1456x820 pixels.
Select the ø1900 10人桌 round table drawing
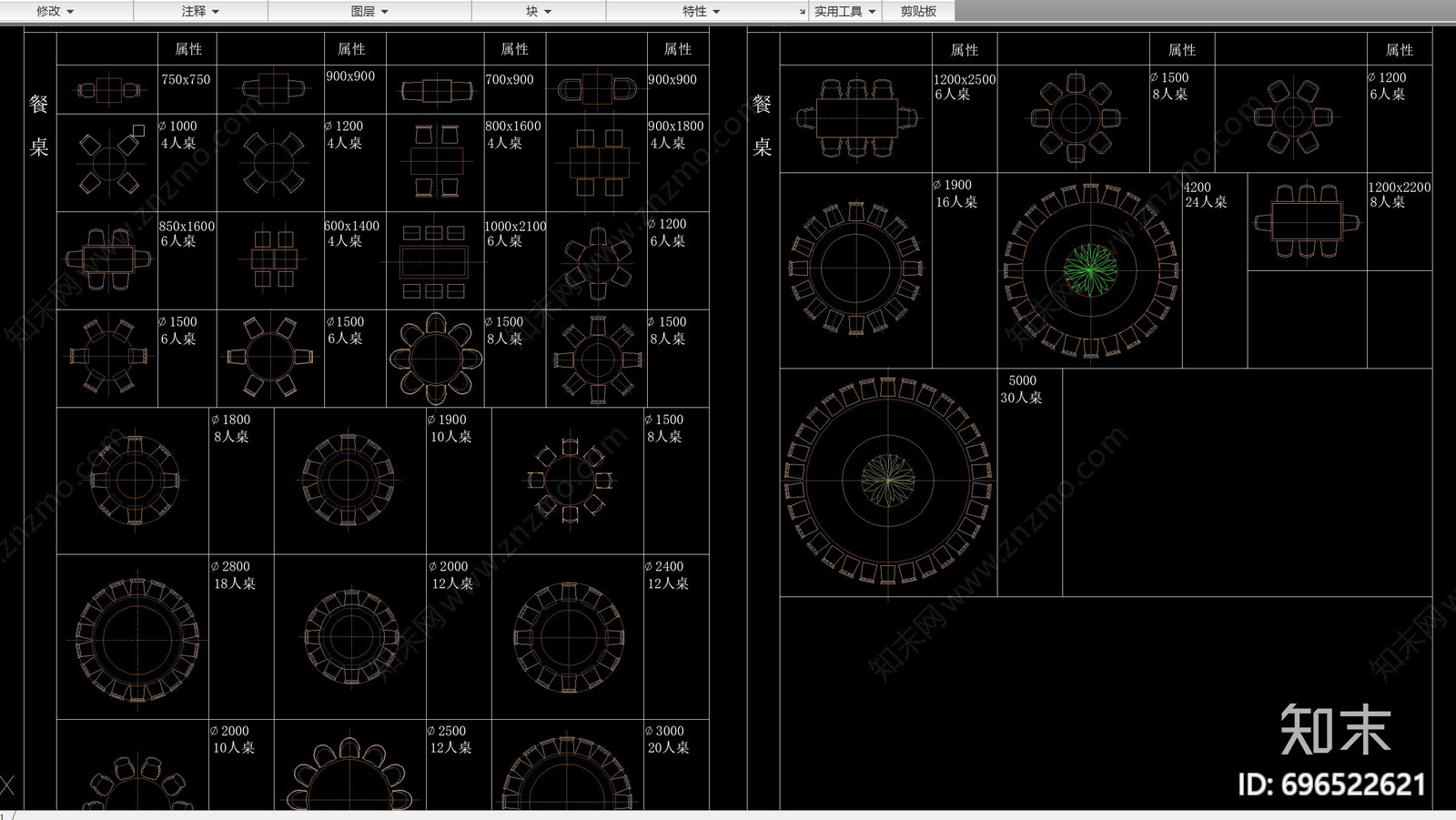[347, 479]
